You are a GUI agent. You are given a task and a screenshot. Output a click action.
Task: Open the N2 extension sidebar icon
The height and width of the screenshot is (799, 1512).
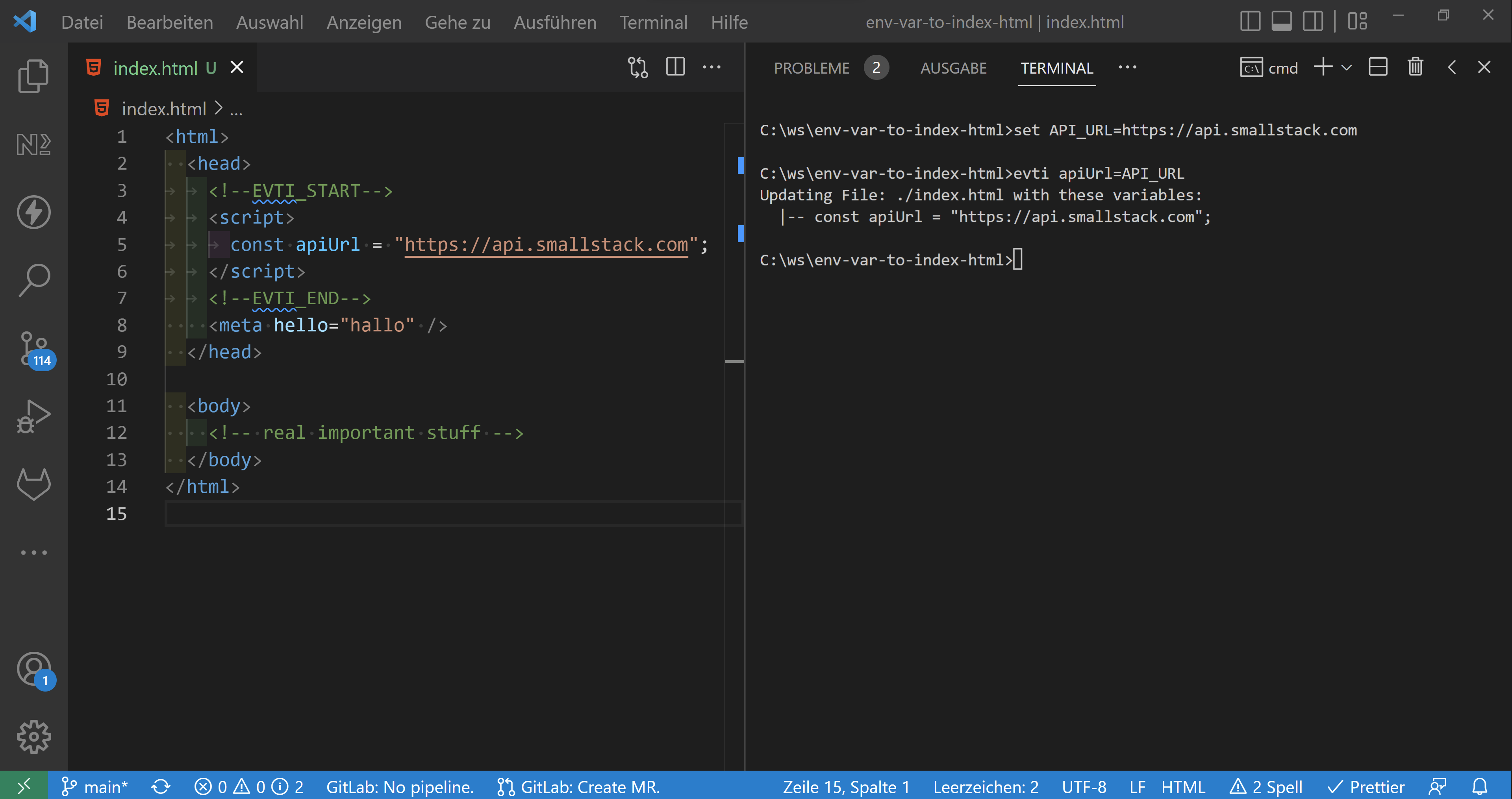pyautogui.click(x=33, y=144)
